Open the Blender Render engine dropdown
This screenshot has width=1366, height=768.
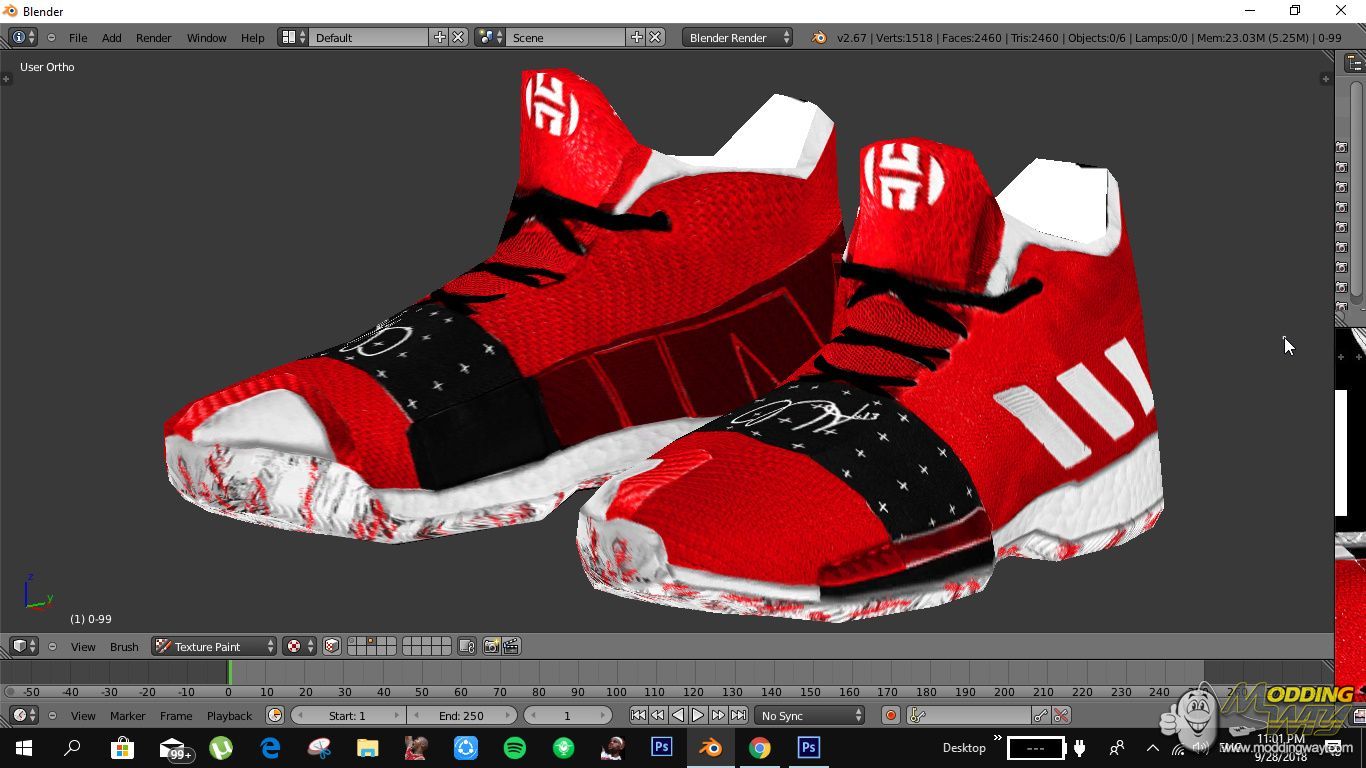pyautogui.click(x=738, y=37)
